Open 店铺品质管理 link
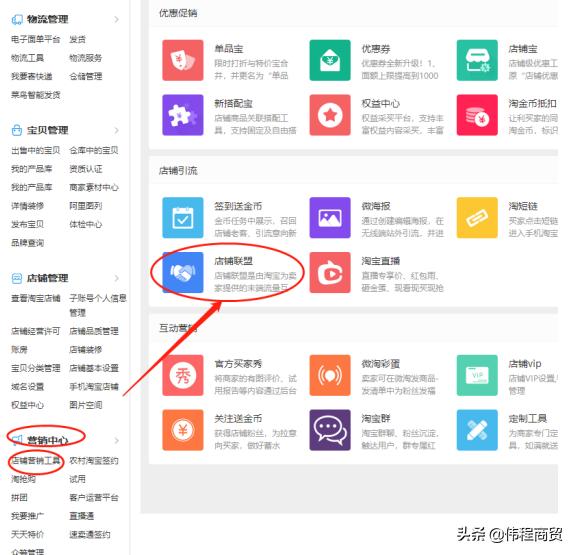This screenshot has width=576, height=555. 94,331
